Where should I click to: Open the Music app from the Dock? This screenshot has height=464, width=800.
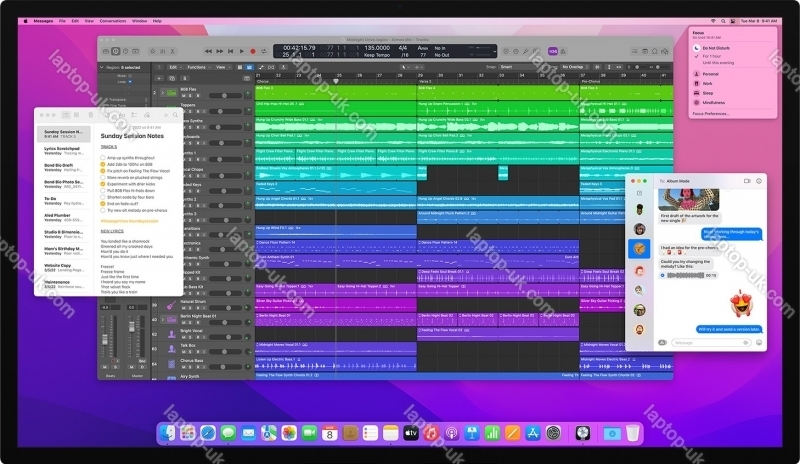tap(431, 432)
